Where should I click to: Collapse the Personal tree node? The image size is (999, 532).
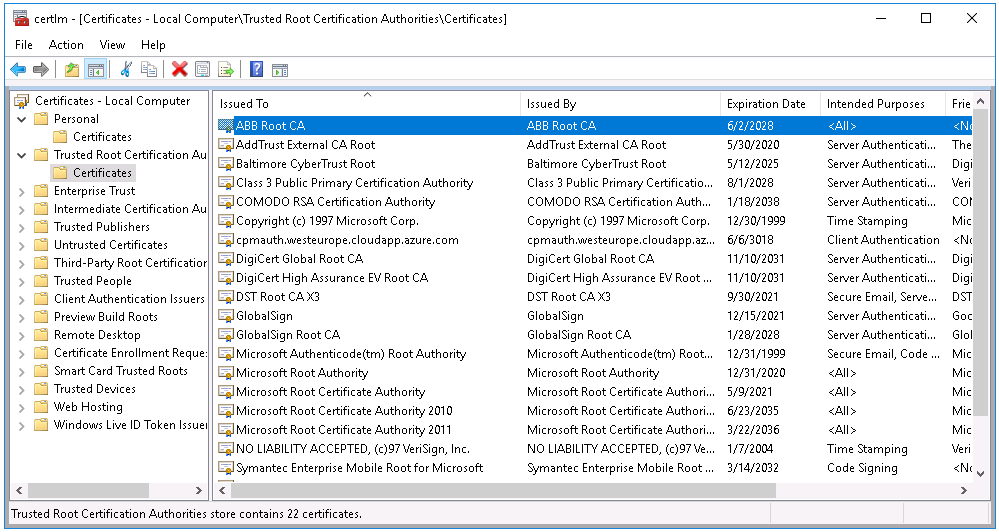point(22,119)
